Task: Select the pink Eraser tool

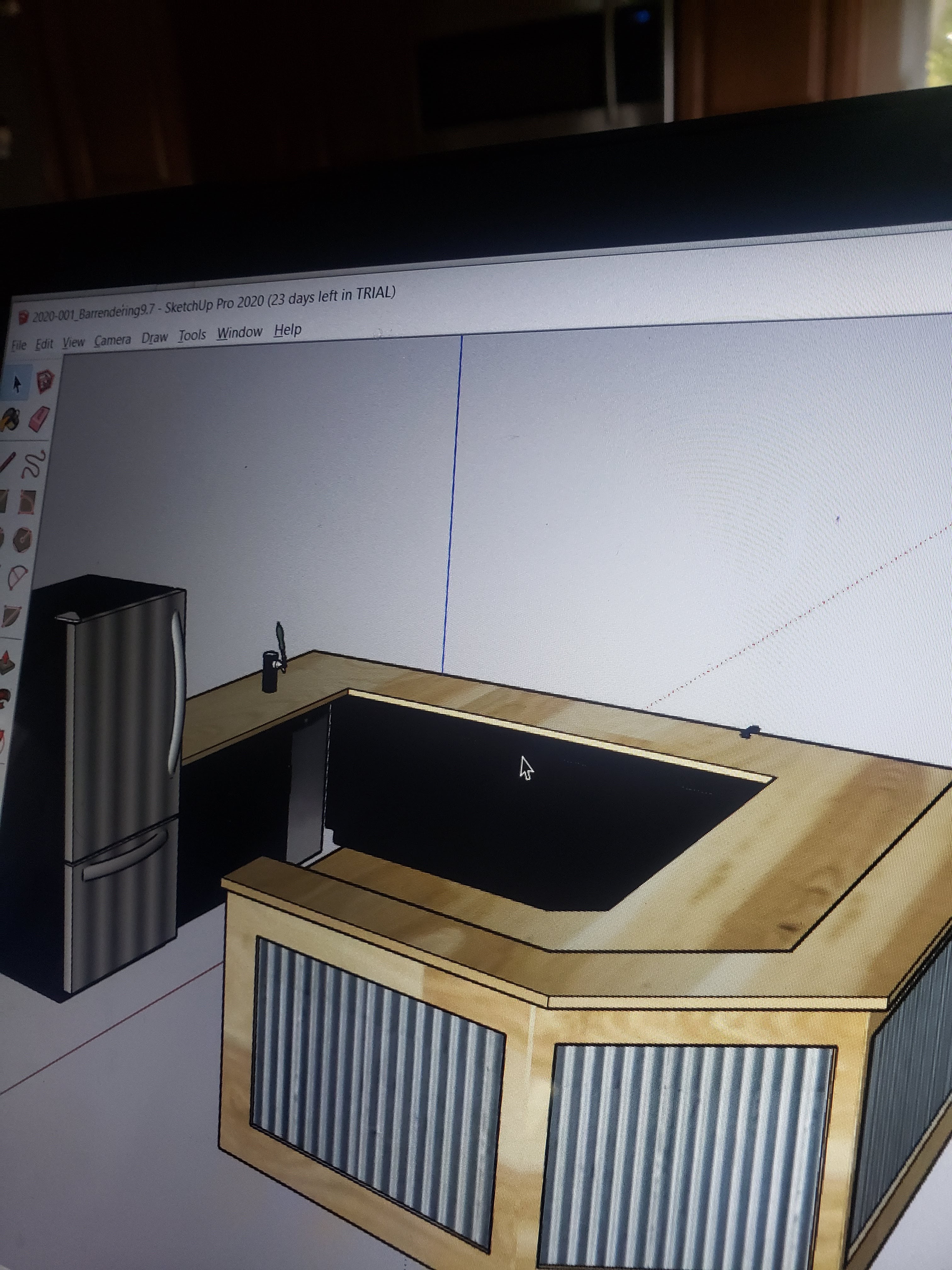Action: point(40,419)
